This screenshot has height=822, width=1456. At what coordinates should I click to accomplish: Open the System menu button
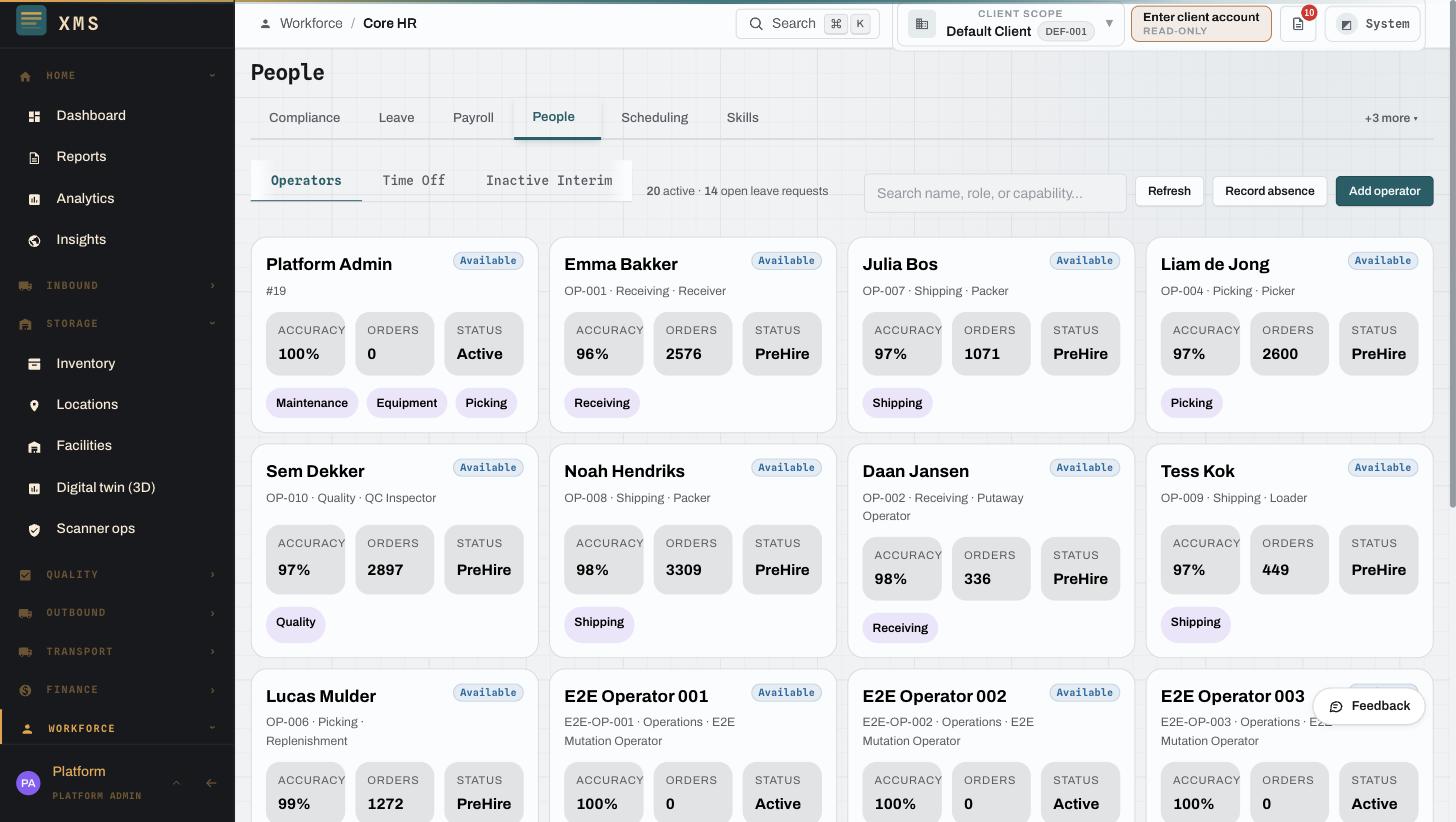pyautogui.click(x=1373, y=24)
